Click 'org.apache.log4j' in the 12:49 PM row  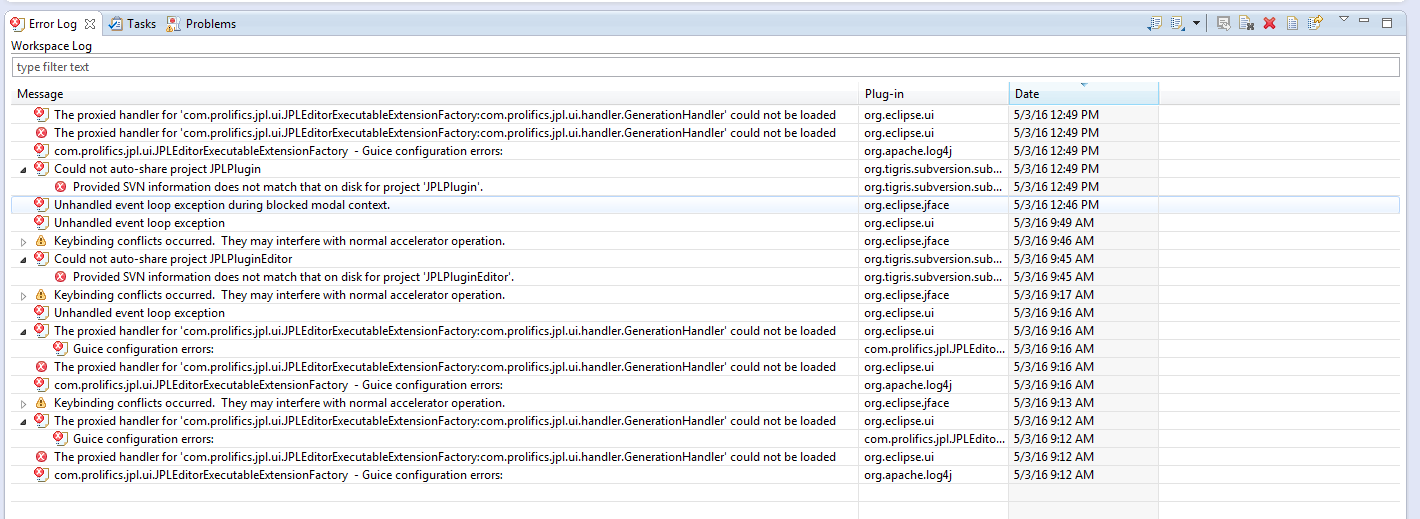pos(908,151)
